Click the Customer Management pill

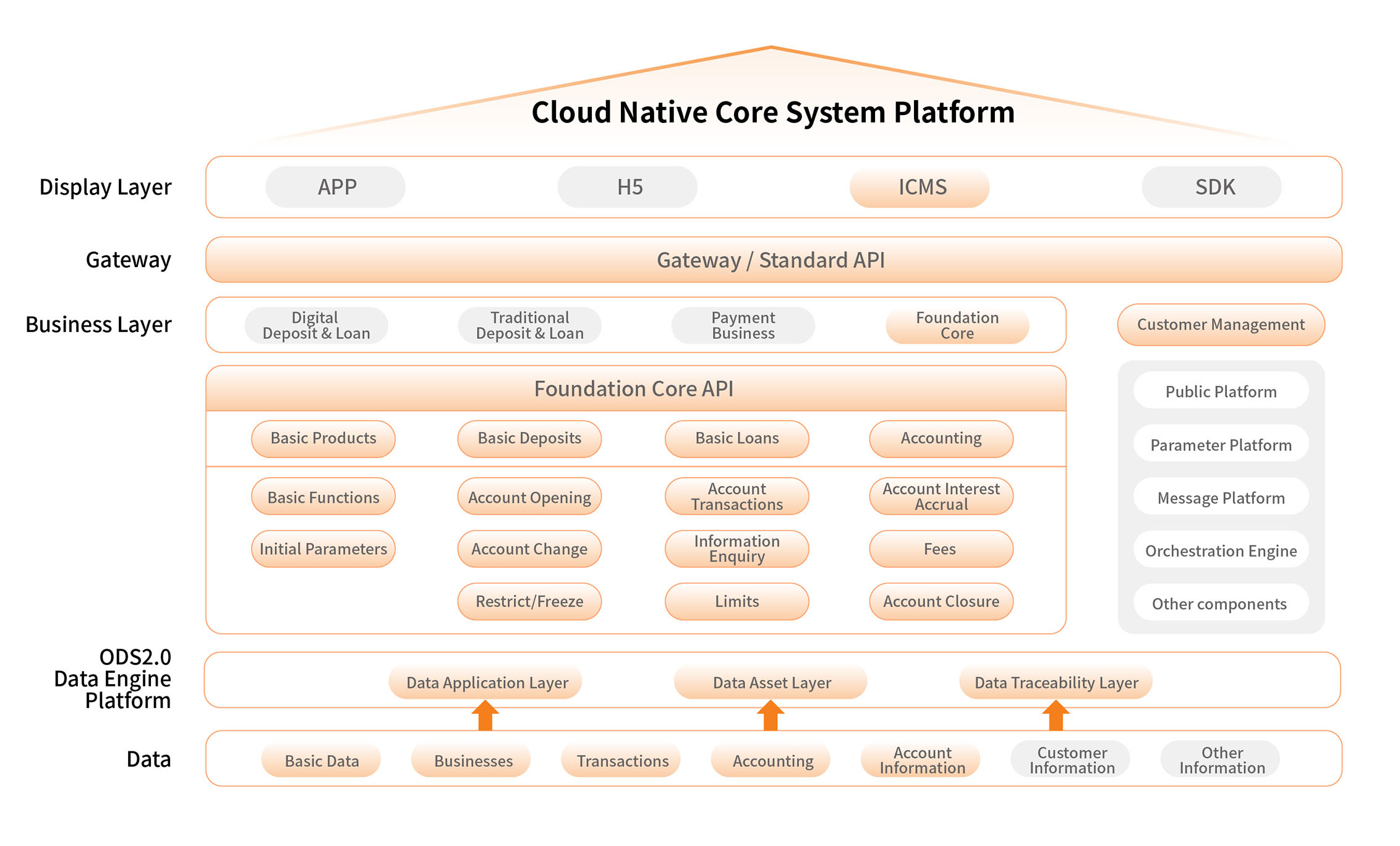[x=1220, y=325]
